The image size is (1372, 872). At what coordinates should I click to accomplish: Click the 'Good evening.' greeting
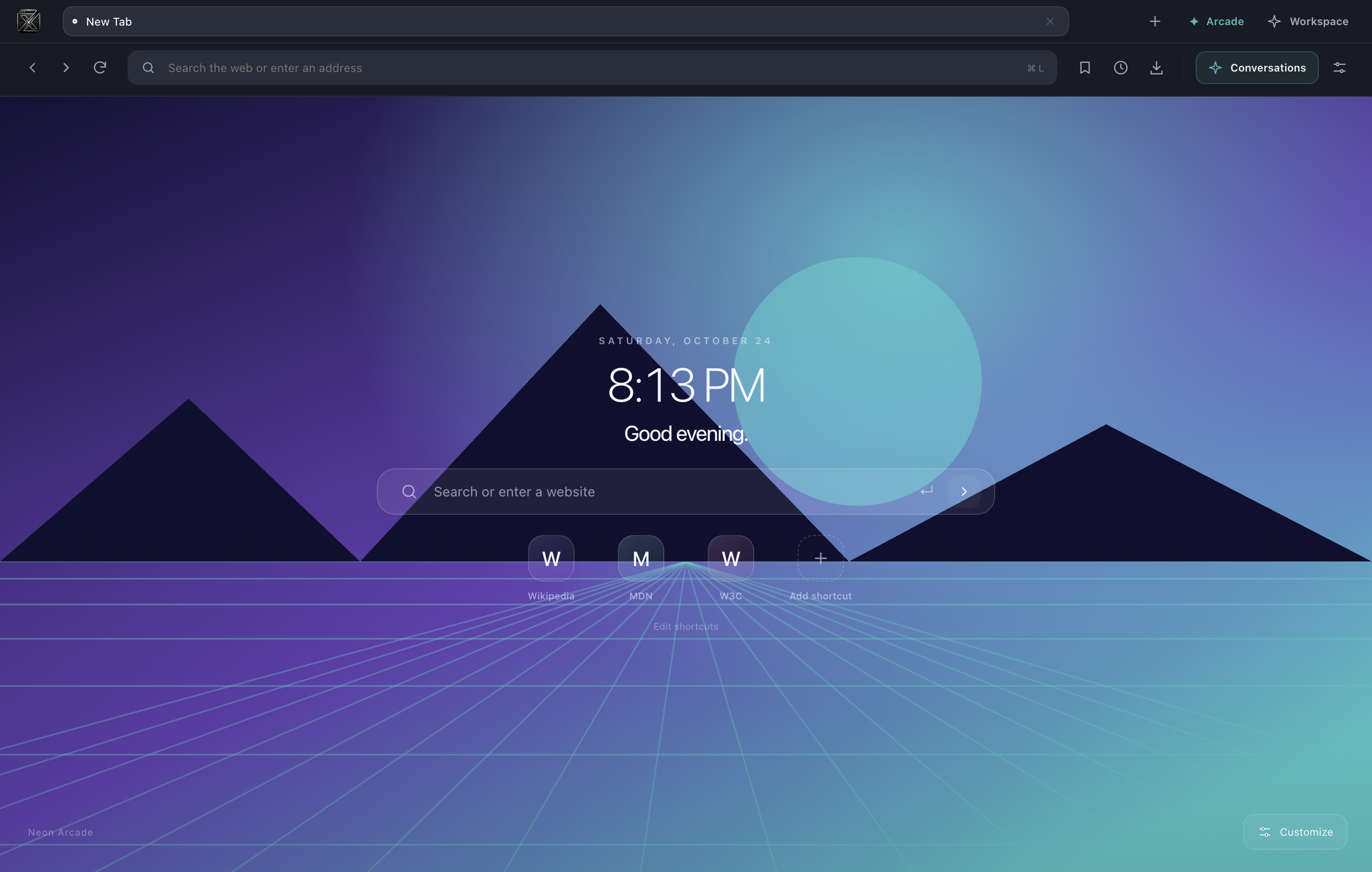click(x=686, y=434)
